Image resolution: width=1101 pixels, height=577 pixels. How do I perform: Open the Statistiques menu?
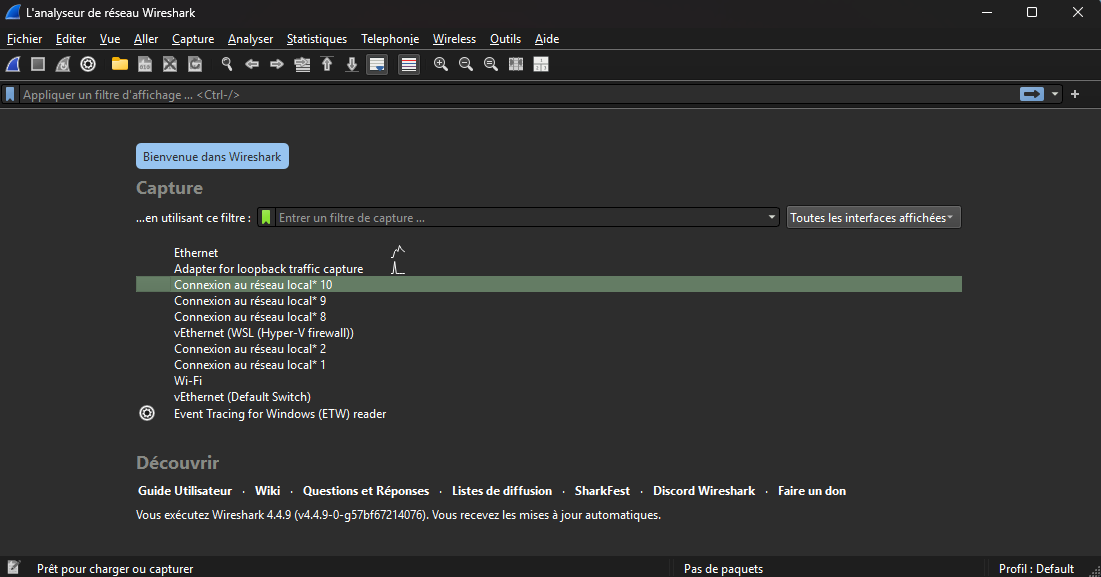click(316, 39)
